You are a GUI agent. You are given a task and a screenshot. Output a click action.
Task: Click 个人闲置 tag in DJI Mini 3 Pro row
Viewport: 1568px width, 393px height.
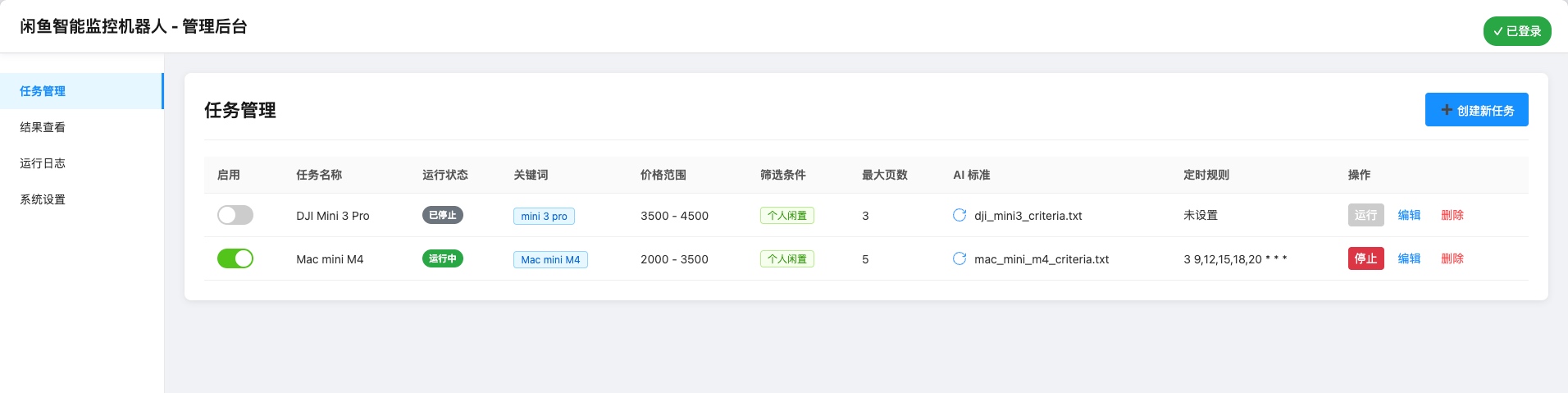coord(787,216)
